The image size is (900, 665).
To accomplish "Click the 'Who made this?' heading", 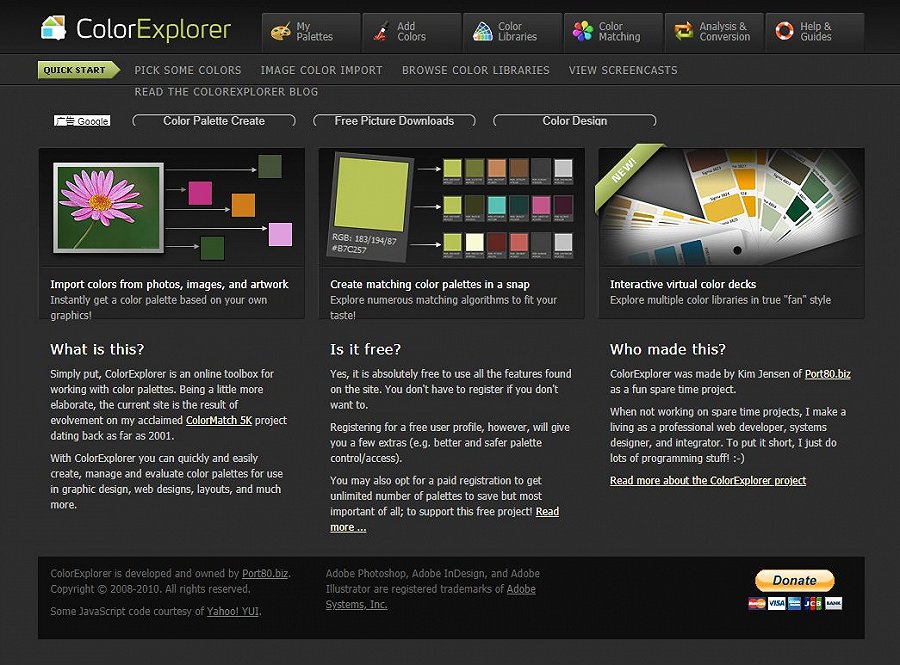I will coord(668,349).
